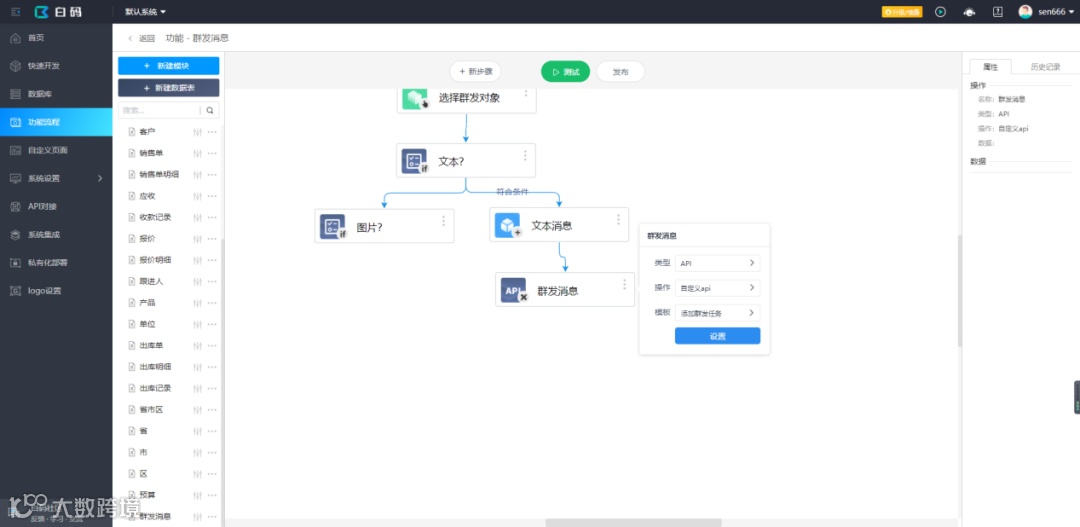Open field settings icon for 跟进人
Screen dimensions: 1080x527
(198, 281)
